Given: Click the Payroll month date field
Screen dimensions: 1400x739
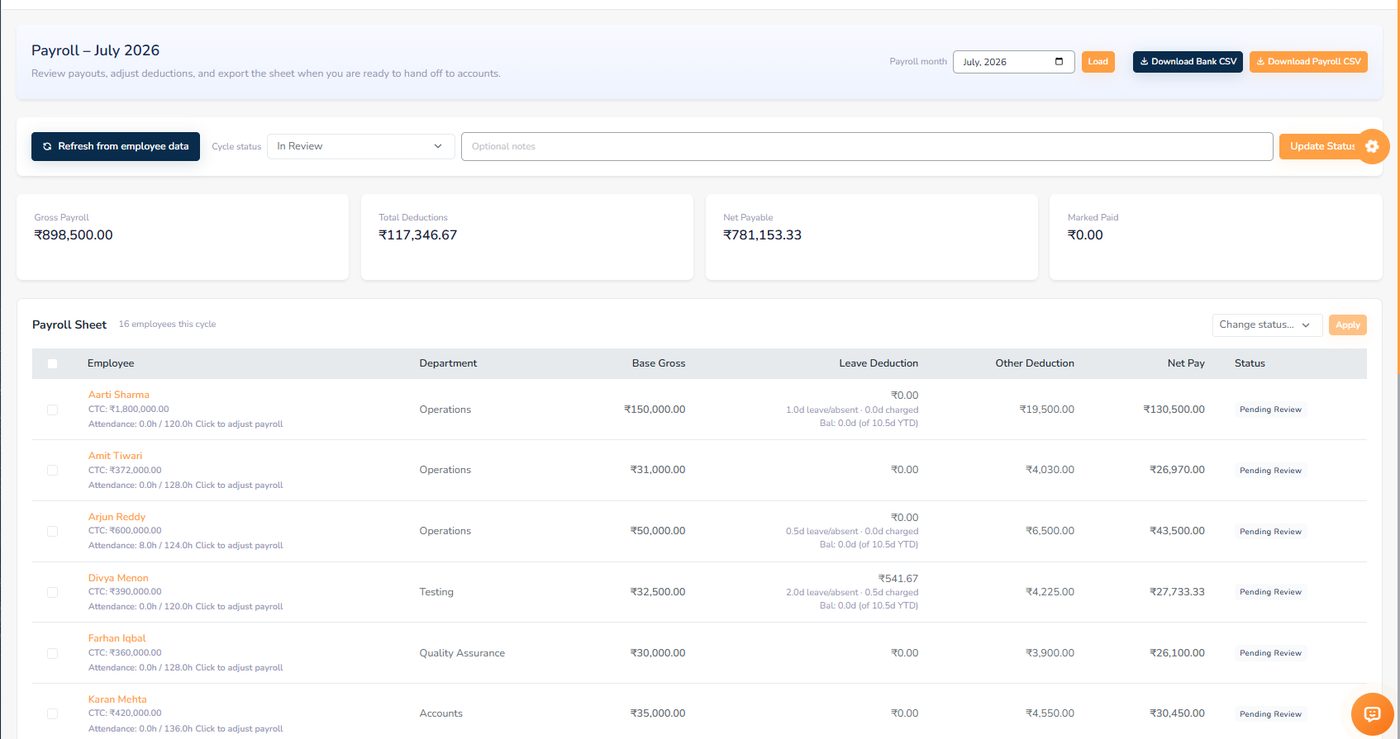Looking at the screenshot, I should point(1013,62).
